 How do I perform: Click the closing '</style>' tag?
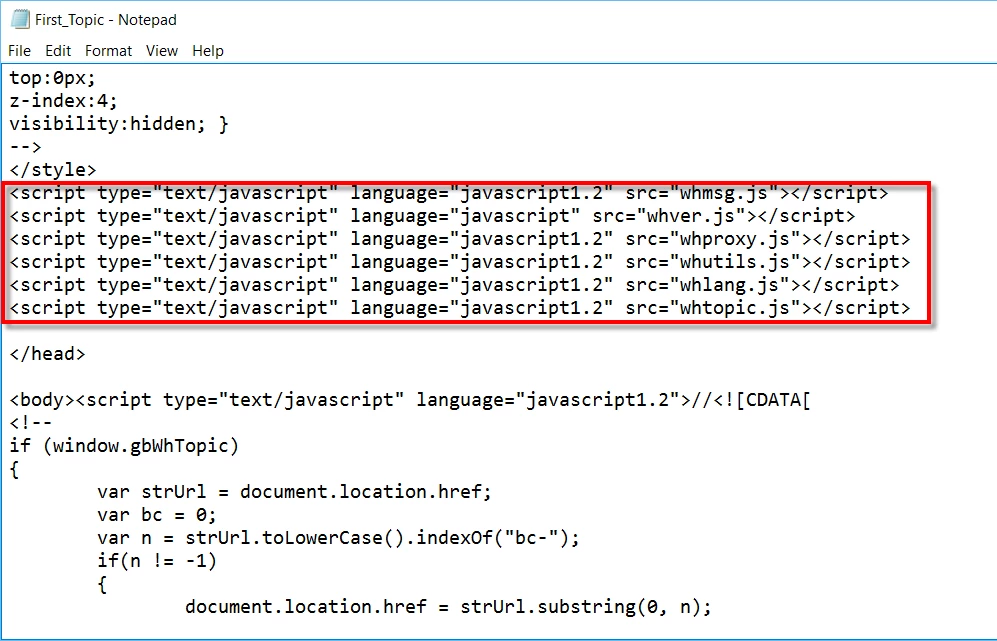53,170
